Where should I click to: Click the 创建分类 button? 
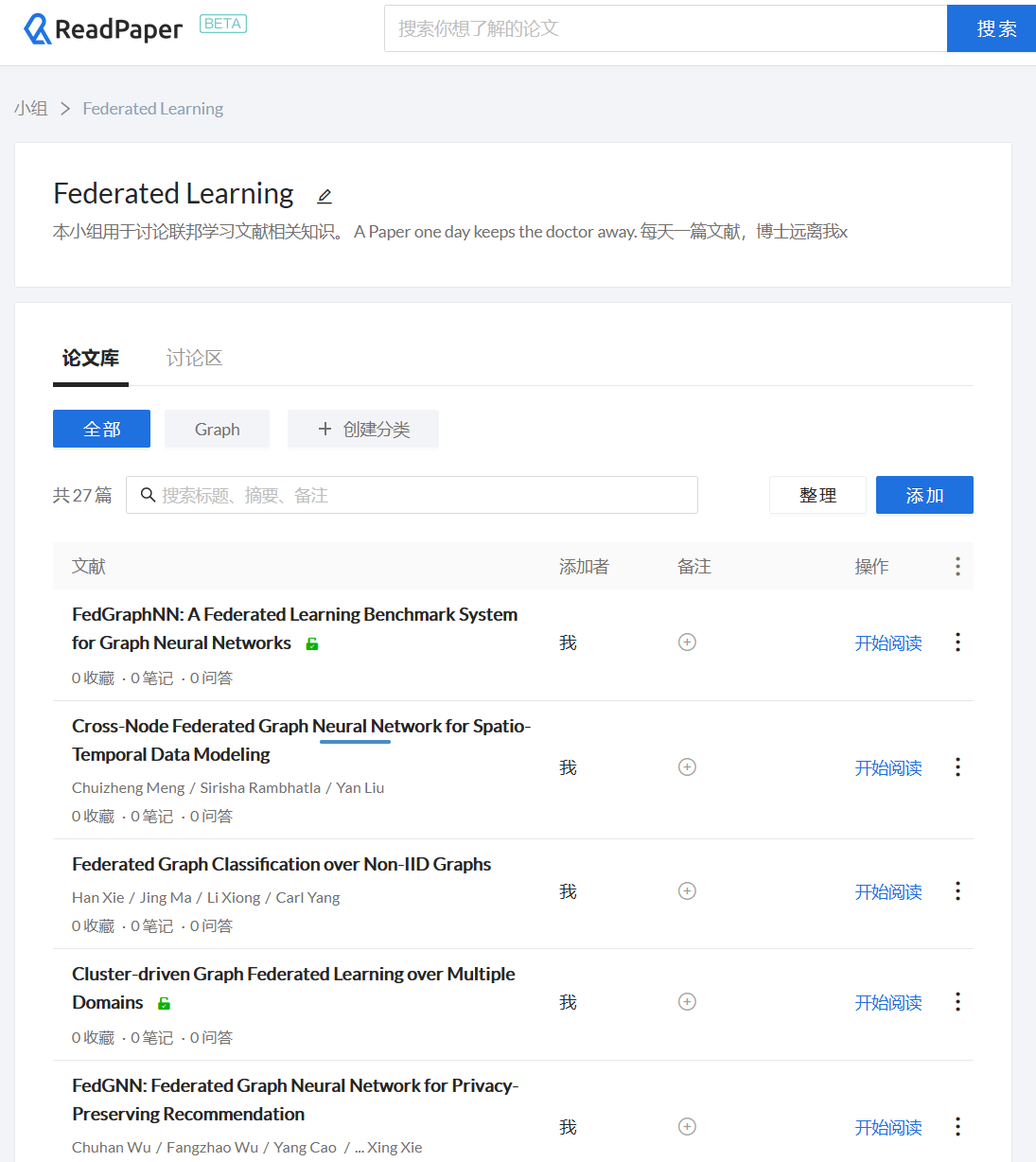363,430
